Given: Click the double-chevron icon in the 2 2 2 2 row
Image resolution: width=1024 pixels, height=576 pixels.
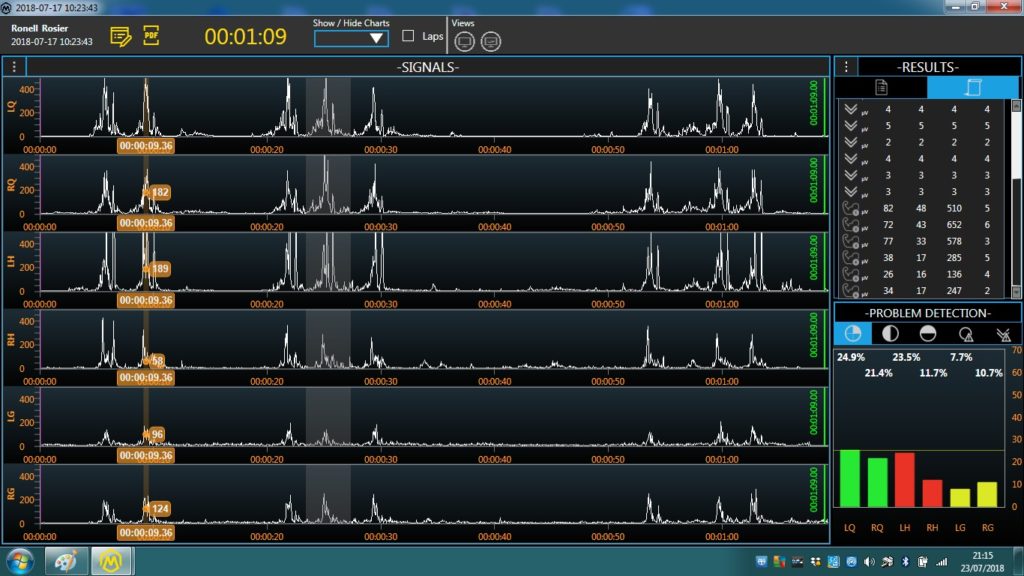Looking at the screenshot, I should (851, 142).
